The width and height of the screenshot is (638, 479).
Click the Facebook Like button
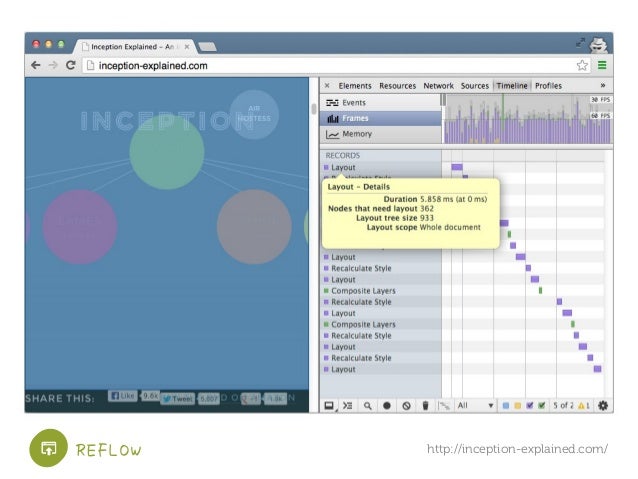(122, 396)
